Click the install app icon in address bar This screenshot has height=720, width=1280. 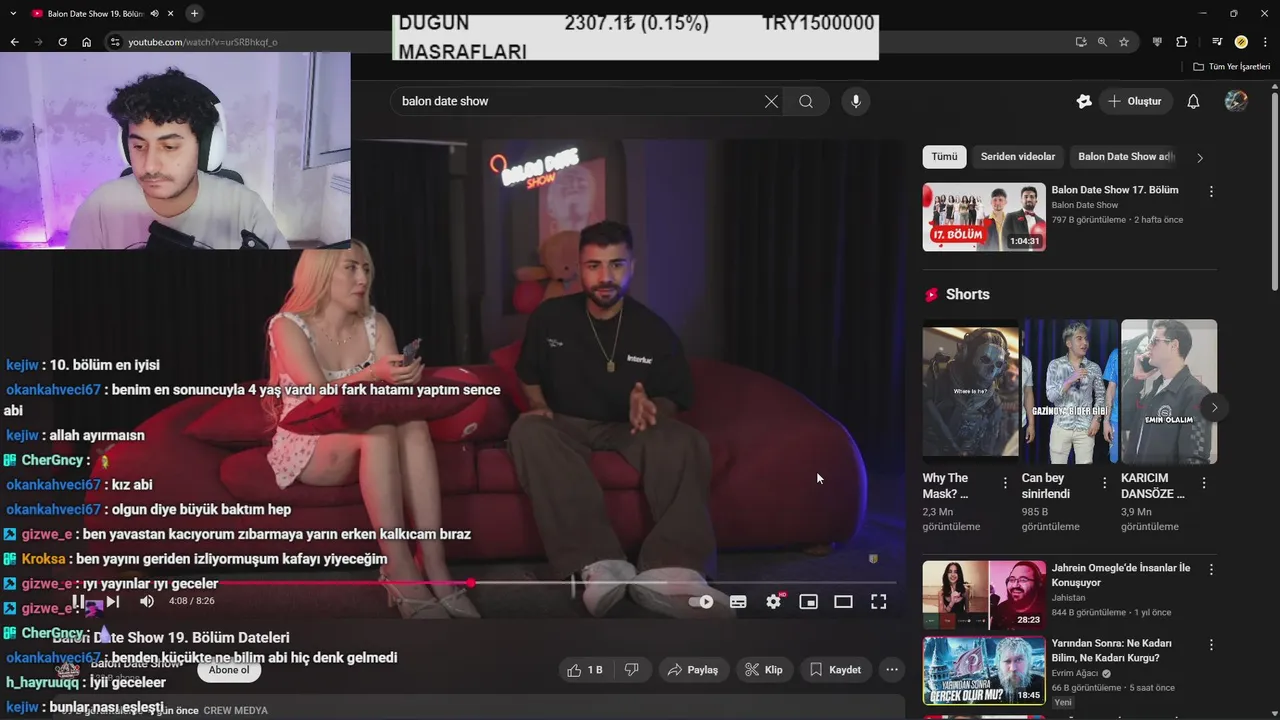1081,42
